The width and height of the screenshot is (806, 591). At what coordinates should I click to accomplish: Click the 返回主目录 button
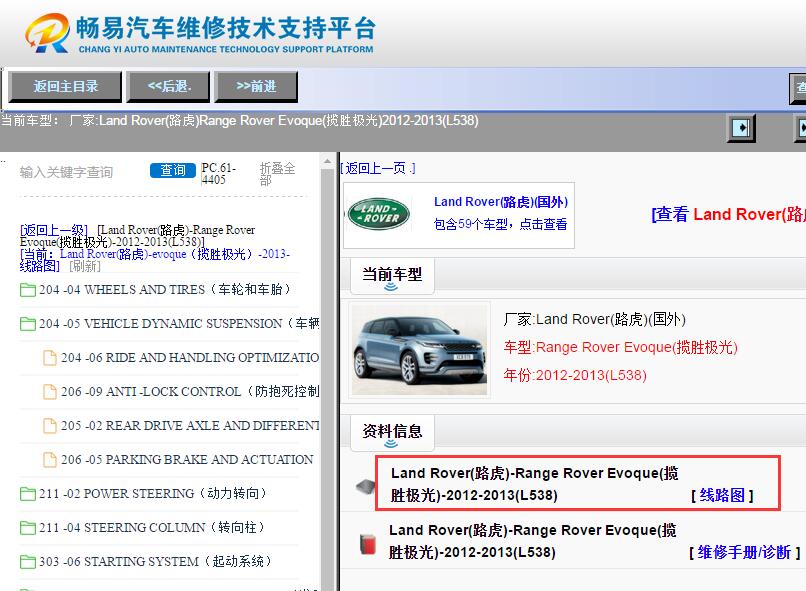click(65, 86)
